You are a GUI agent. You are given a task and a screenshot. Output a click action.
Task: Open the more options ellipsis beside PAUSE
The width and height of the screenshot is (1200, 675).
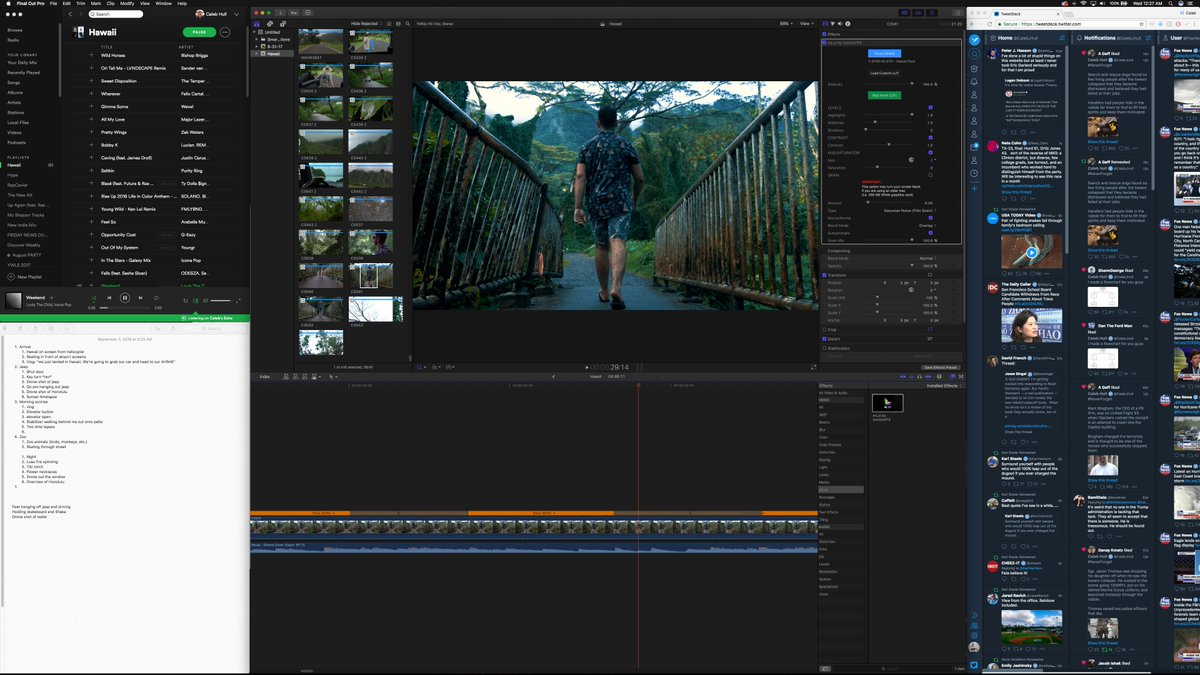pos(225,32)
